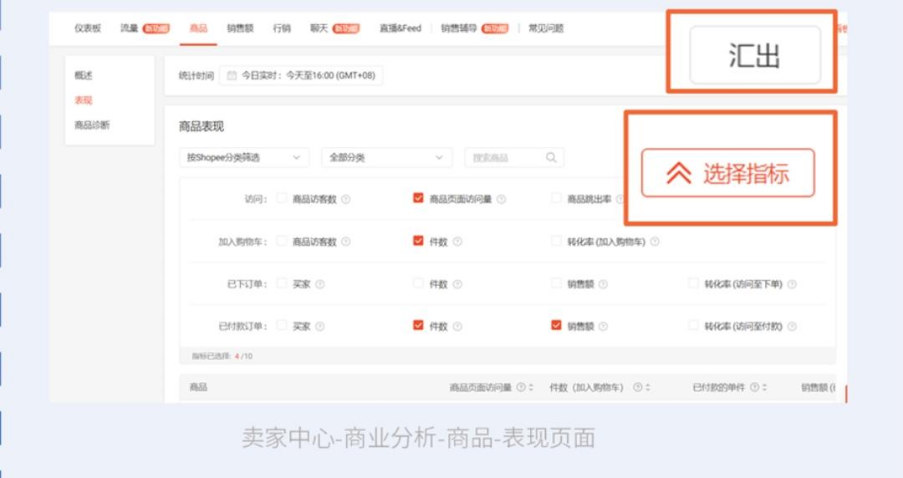Open help icon for 已付款订单 row 件数
Image resolution: width=903 pixels, height=478 pixels.
(457, 327)
